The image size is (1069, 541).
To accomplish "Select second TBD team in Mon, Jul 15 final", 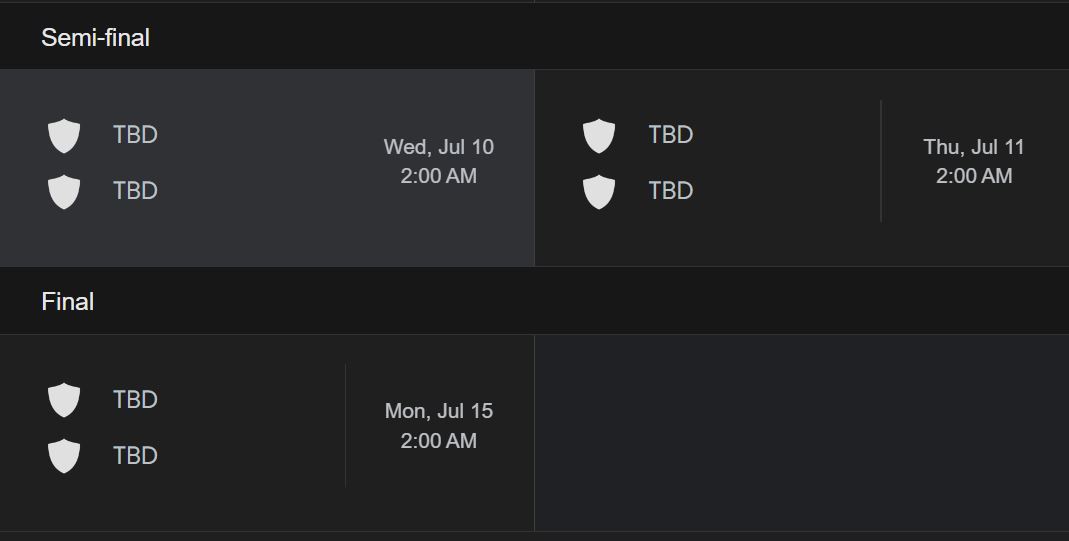I will coord(135,455).
